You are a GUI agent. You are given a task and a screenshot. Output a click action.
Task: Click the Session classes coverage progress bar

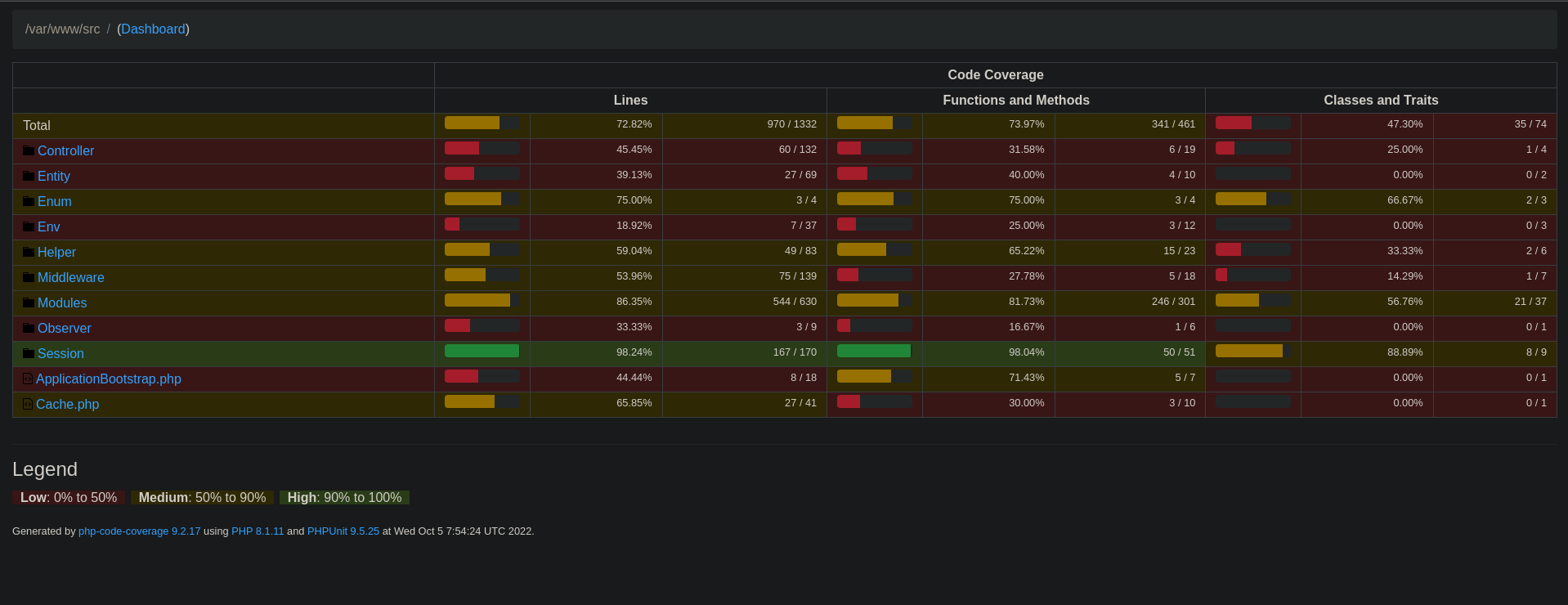click(1253, 351)
